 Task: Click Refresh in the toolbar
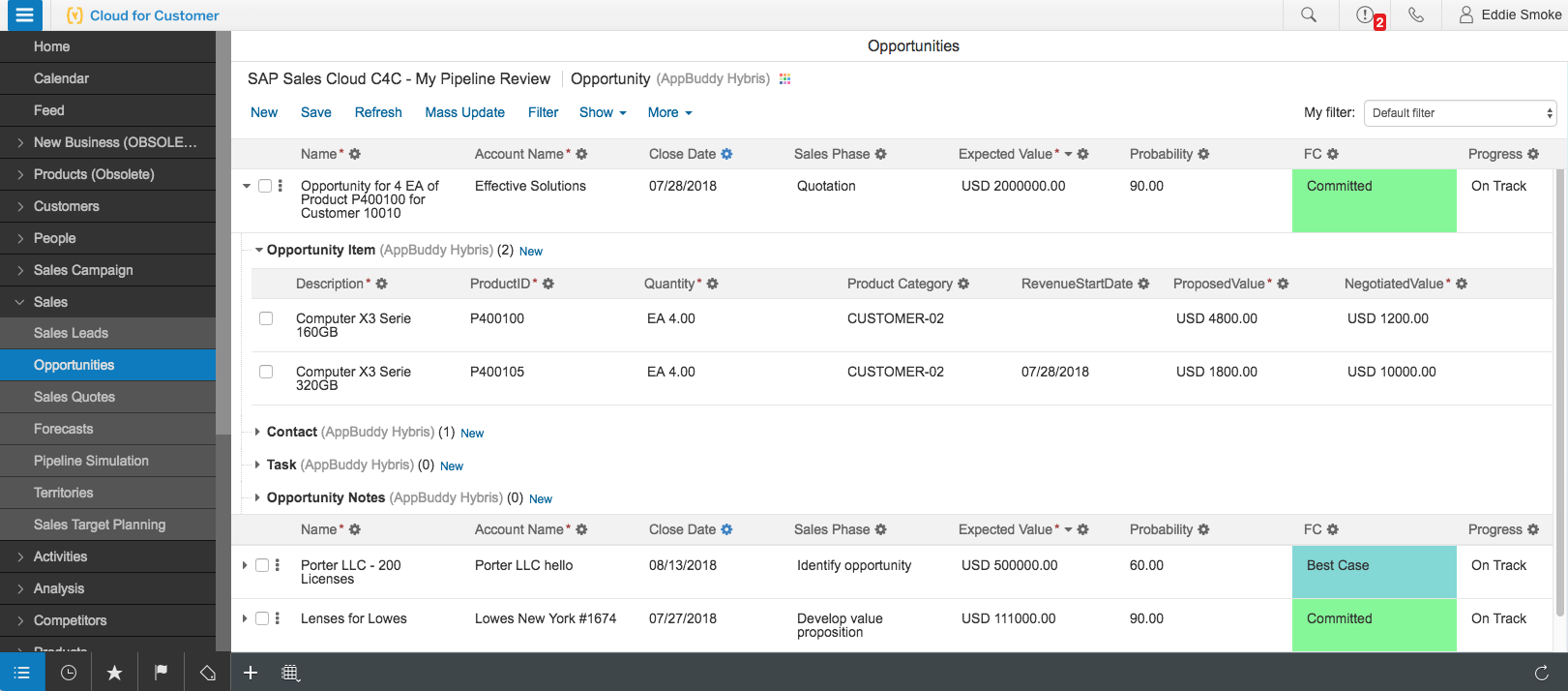[x=378, y=112]
